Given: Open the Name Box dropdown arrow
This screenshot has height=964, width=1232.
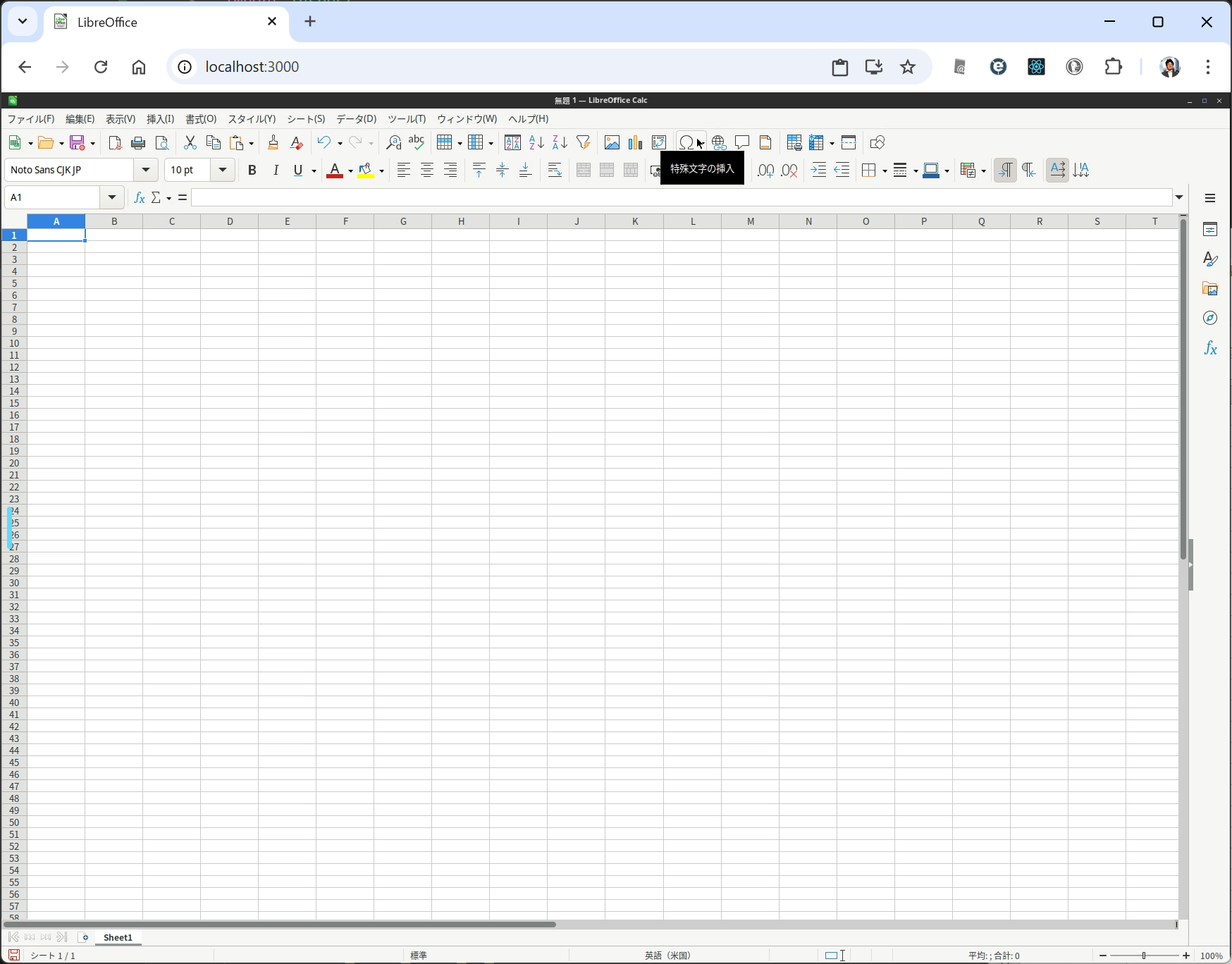Looking at the screenshot, I should pyautogui.click(x=112, y=198).
